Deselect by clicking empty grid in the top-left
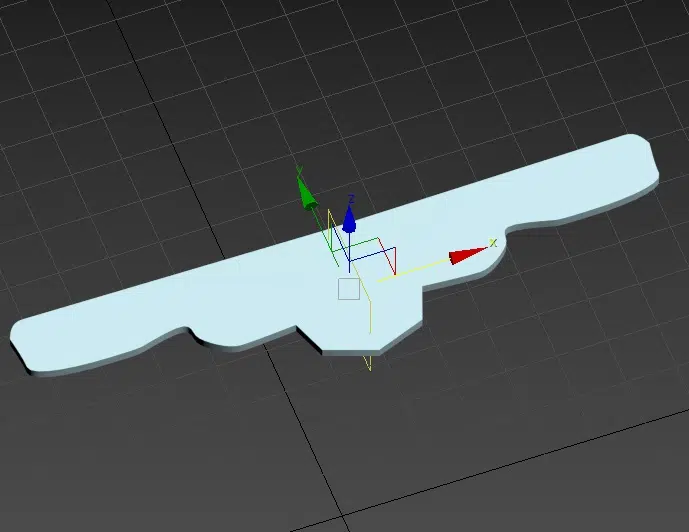This screenshot has width=689, height=532. pos(60,60)
